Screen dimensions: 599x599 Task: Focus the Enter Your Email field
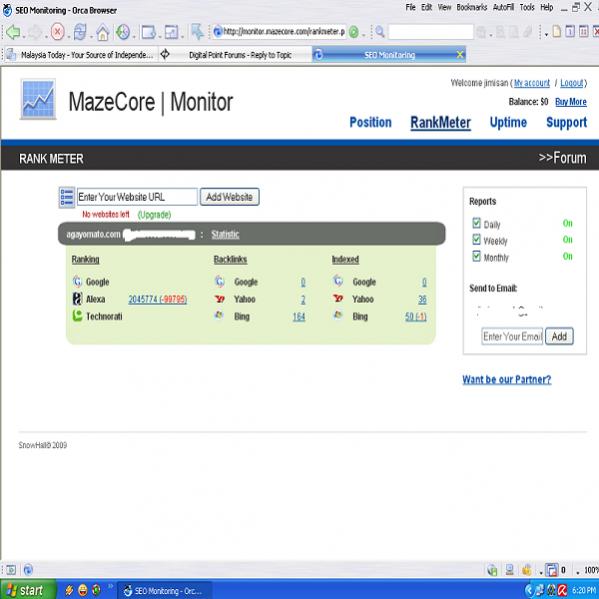[x=512, y=337]
